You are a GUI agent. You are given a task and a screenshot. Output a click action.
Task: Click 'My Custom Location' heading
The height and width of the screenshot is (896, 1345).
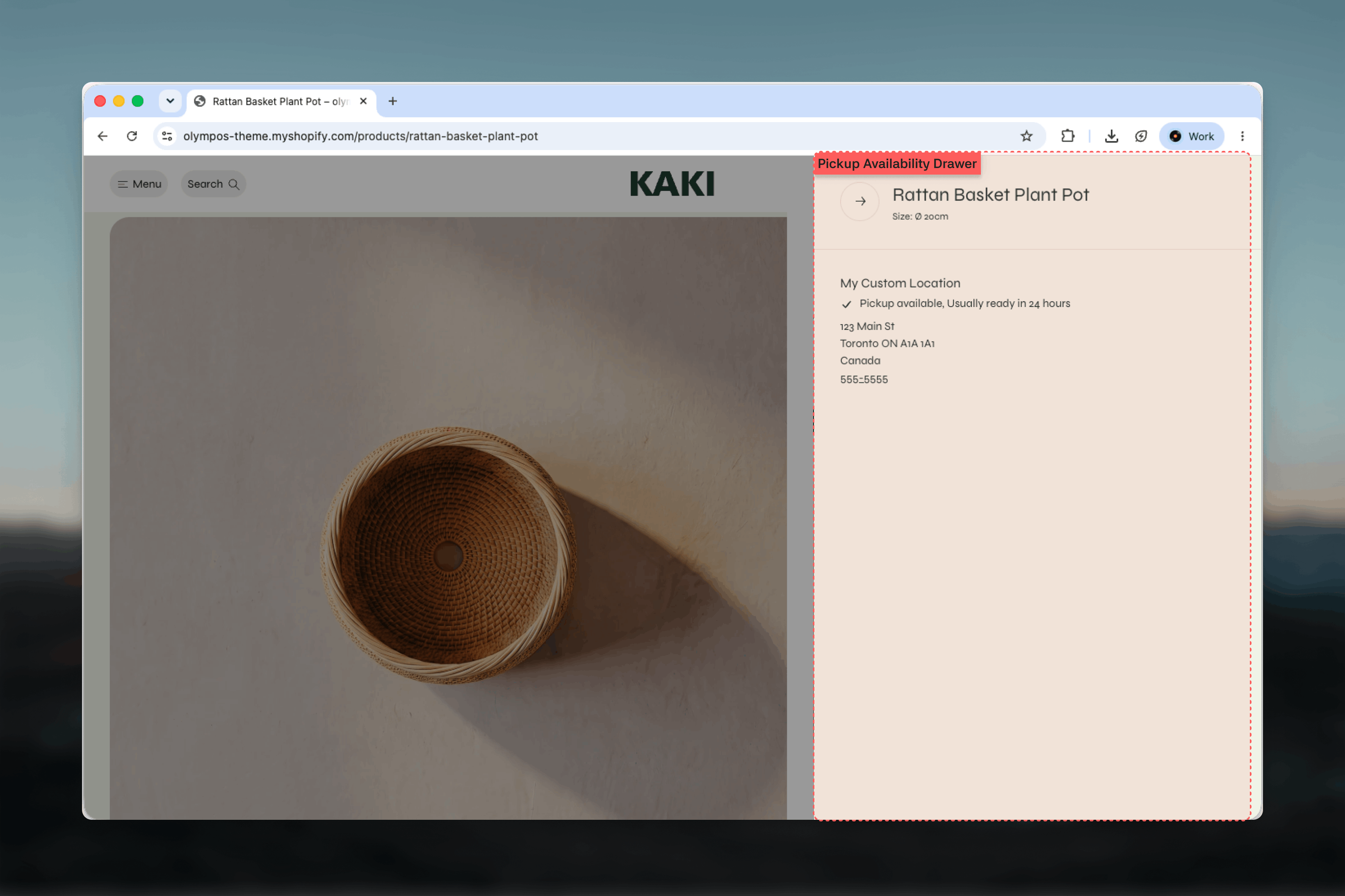900,283
